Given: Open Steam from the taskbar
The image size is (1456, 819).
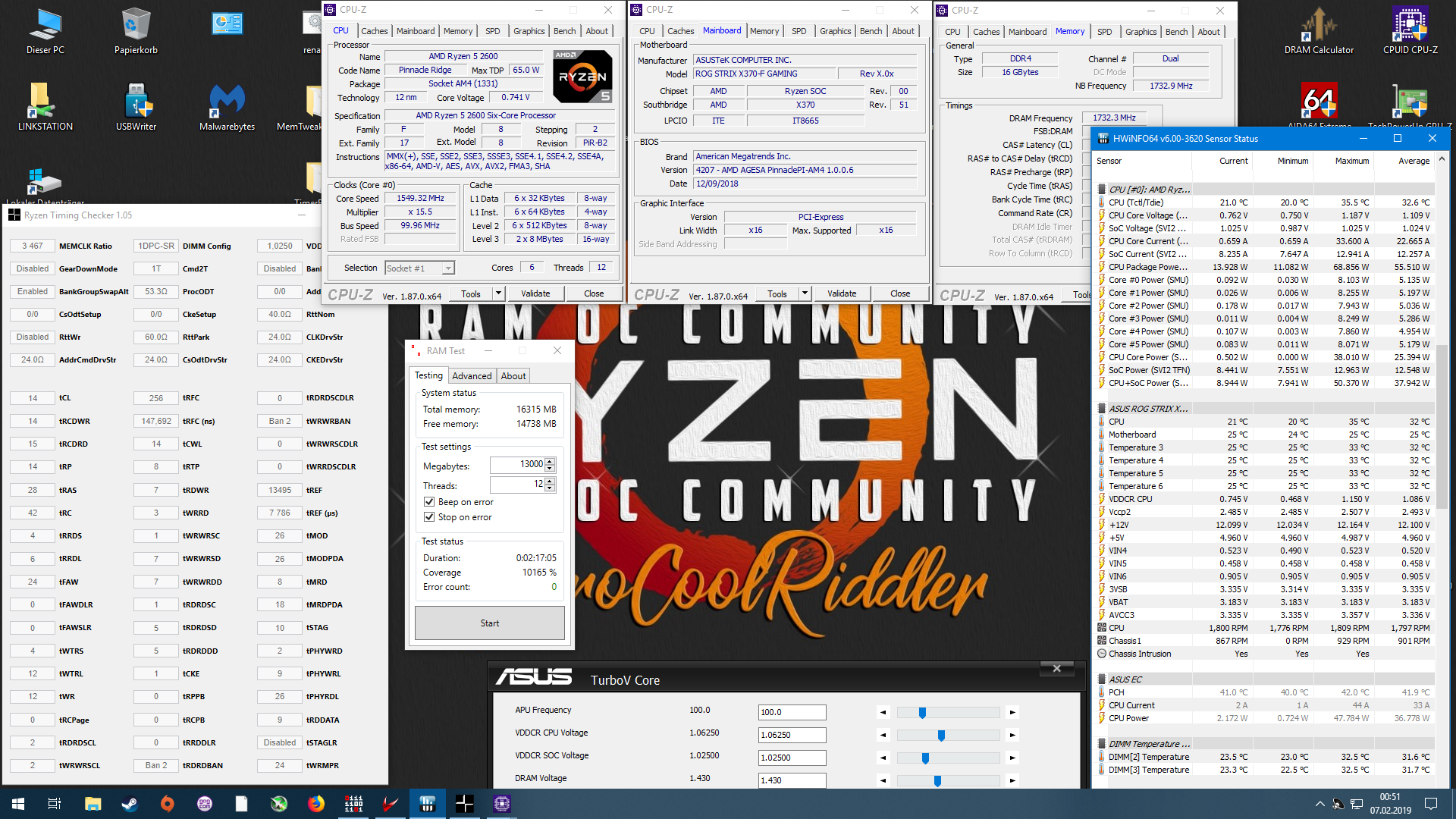Looking at the screenshot, I should click(x=130, y=804).
